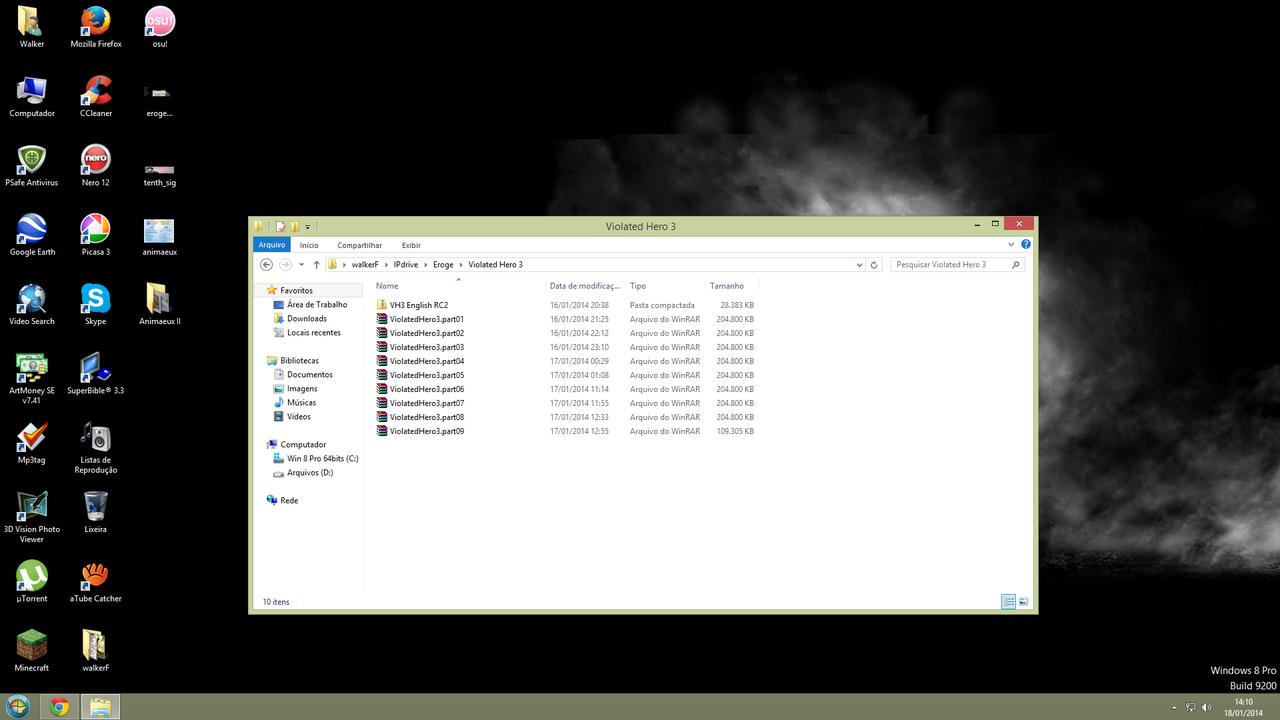Expand the ribbon with the chevron

point(1012,244)
